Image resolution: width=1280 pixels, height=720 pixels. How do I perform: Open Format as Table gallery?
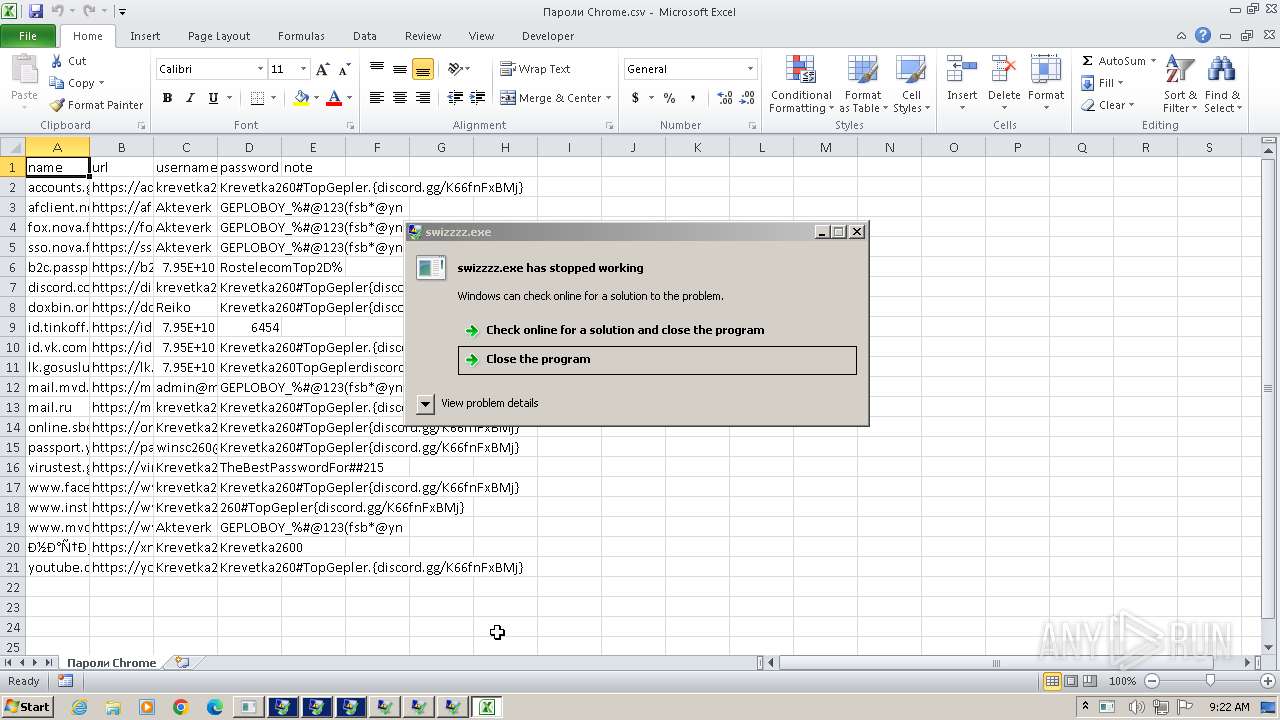point(863,85)
